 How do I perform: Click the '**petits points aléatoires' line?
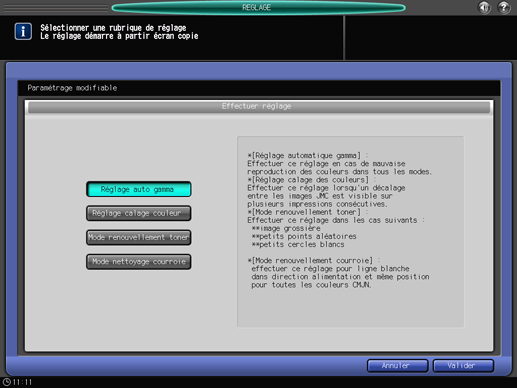pos(304,236)
